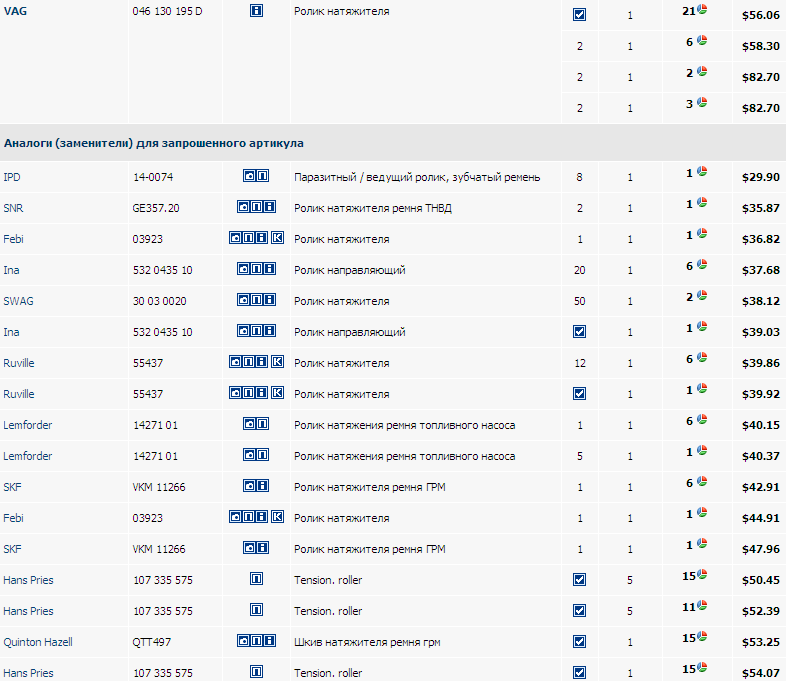Image resolution: width=786 pixels, height=681 pixels.
Task: Toggle checkbox in Hans Pries $50.45 row
Action: [x=579, y=580]
